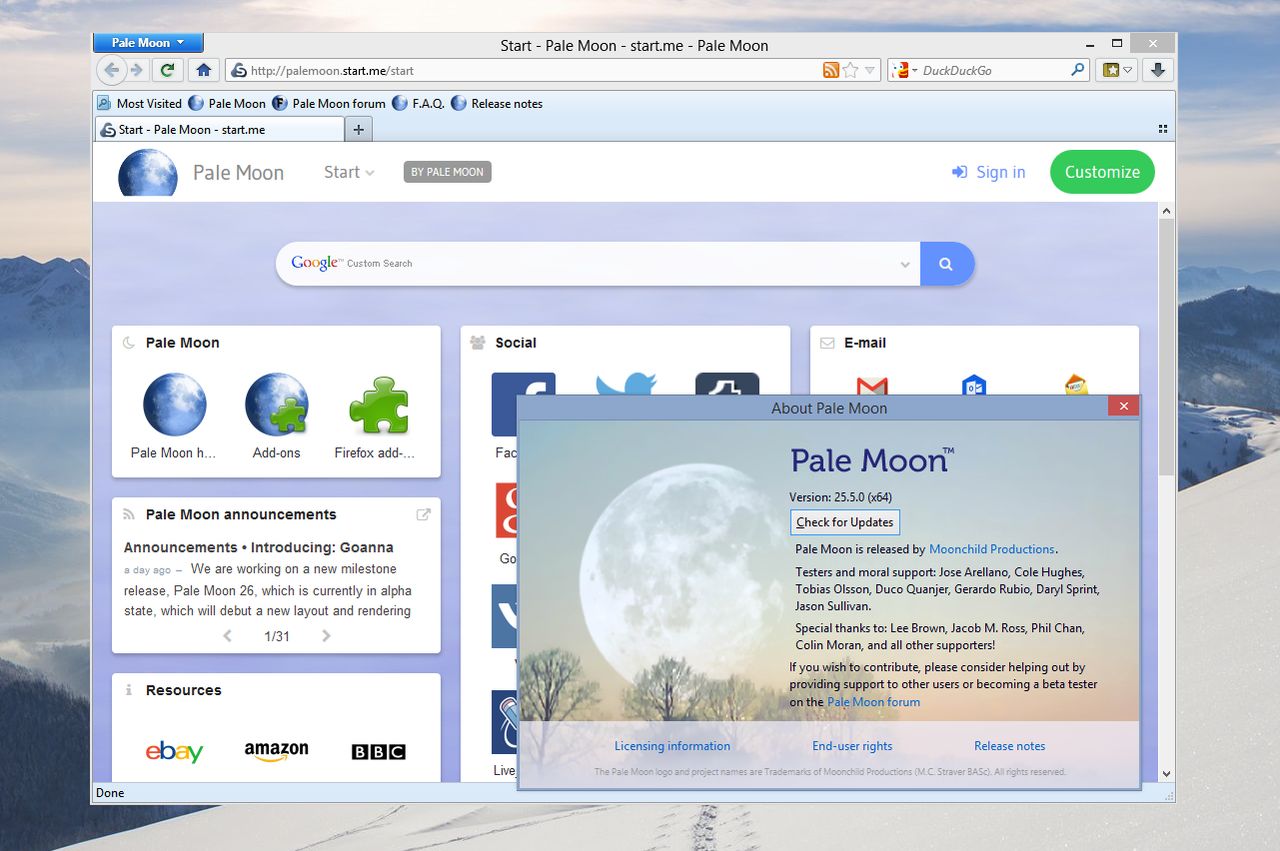Open the bookmark star dropdown arrow

[x=870, y=70]
